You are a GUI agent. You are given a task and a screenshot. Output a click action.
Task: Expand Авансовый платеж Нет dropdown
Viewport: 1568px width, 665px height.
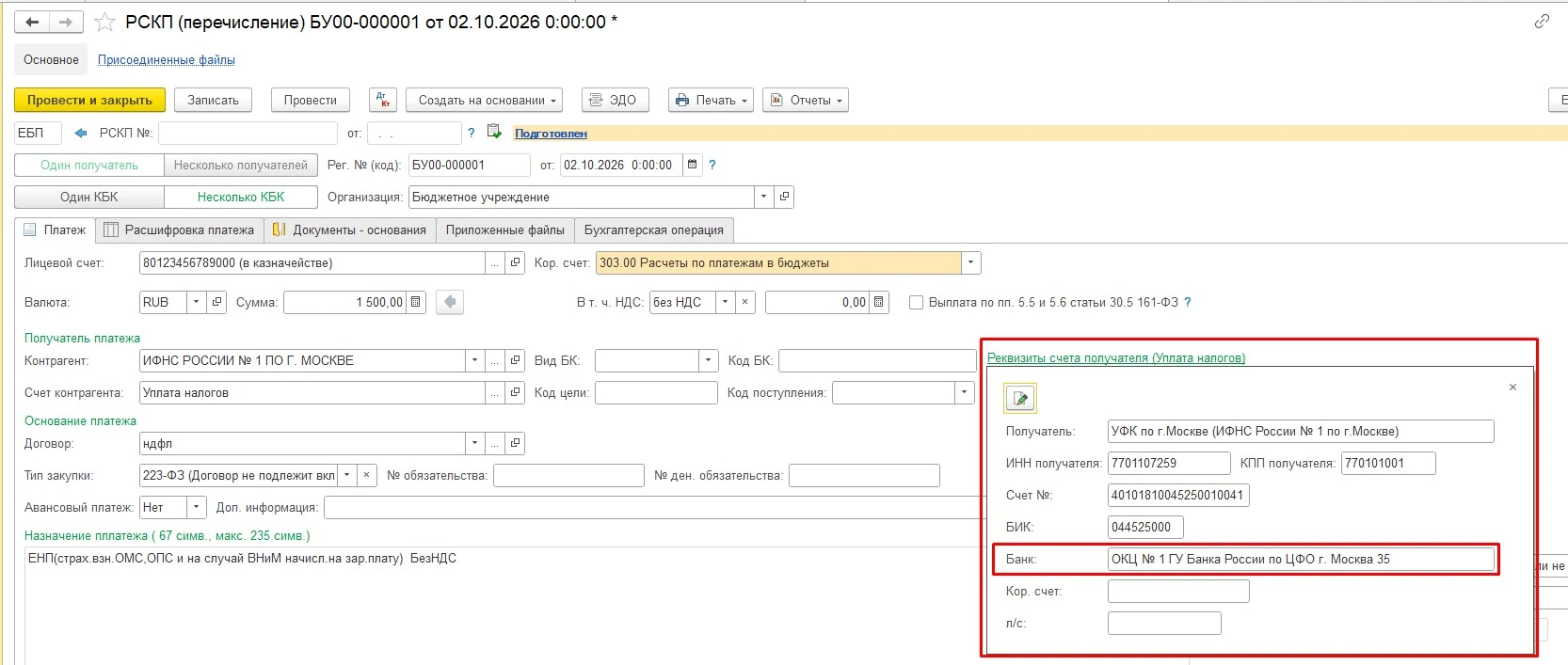197,507
